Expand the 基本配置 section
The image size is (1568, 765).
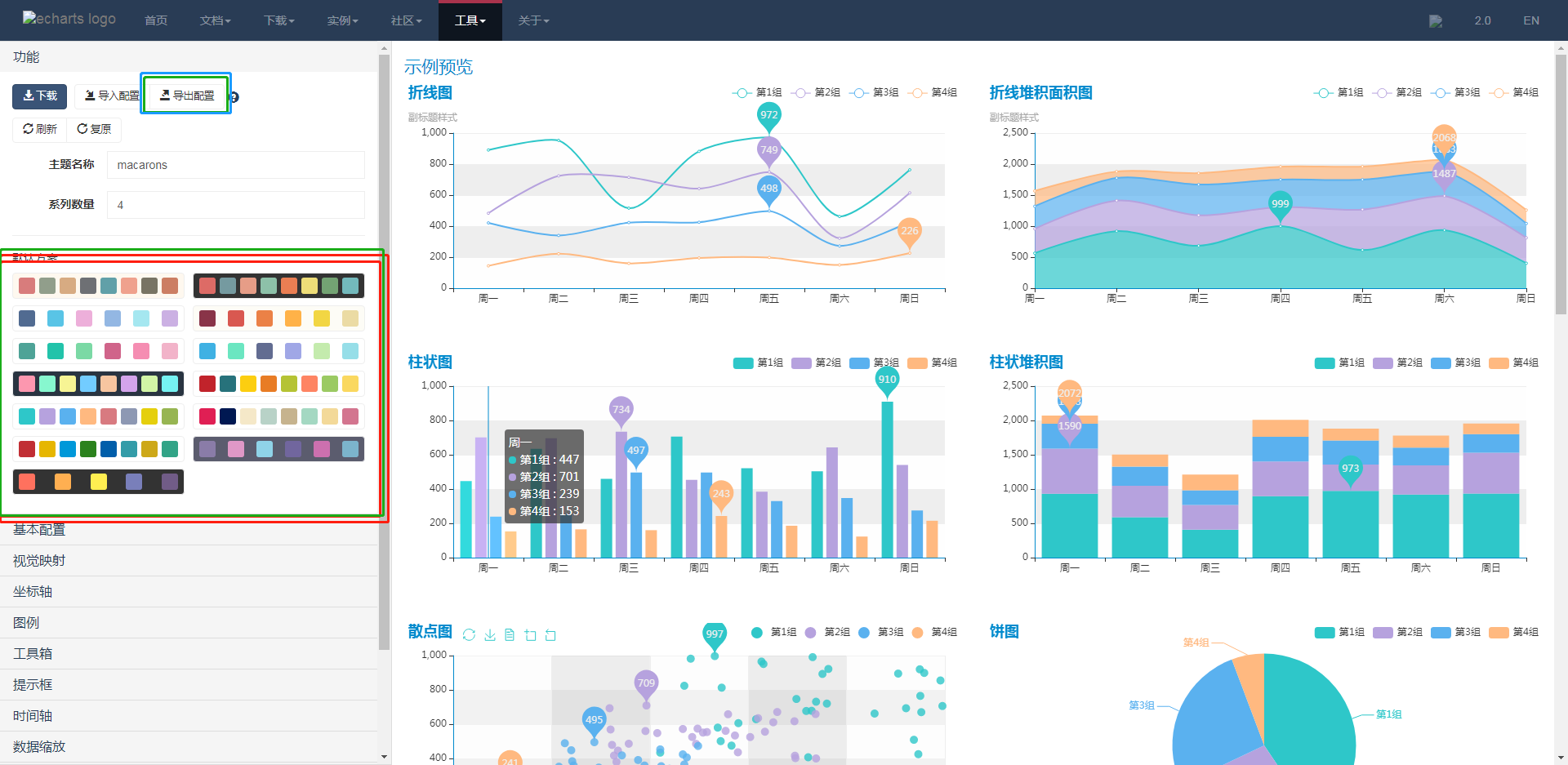click(189, 531)
